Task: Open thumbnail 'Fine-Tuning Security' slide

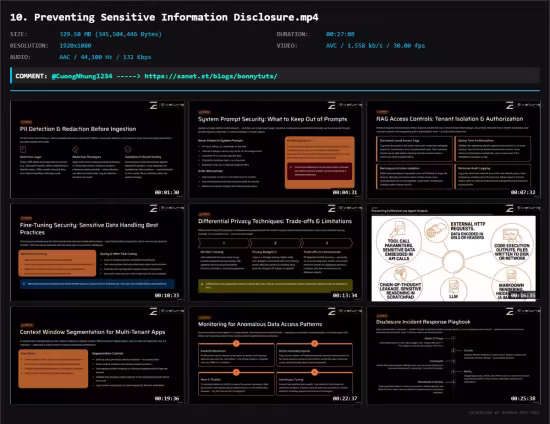Action: tap(97, 252)
